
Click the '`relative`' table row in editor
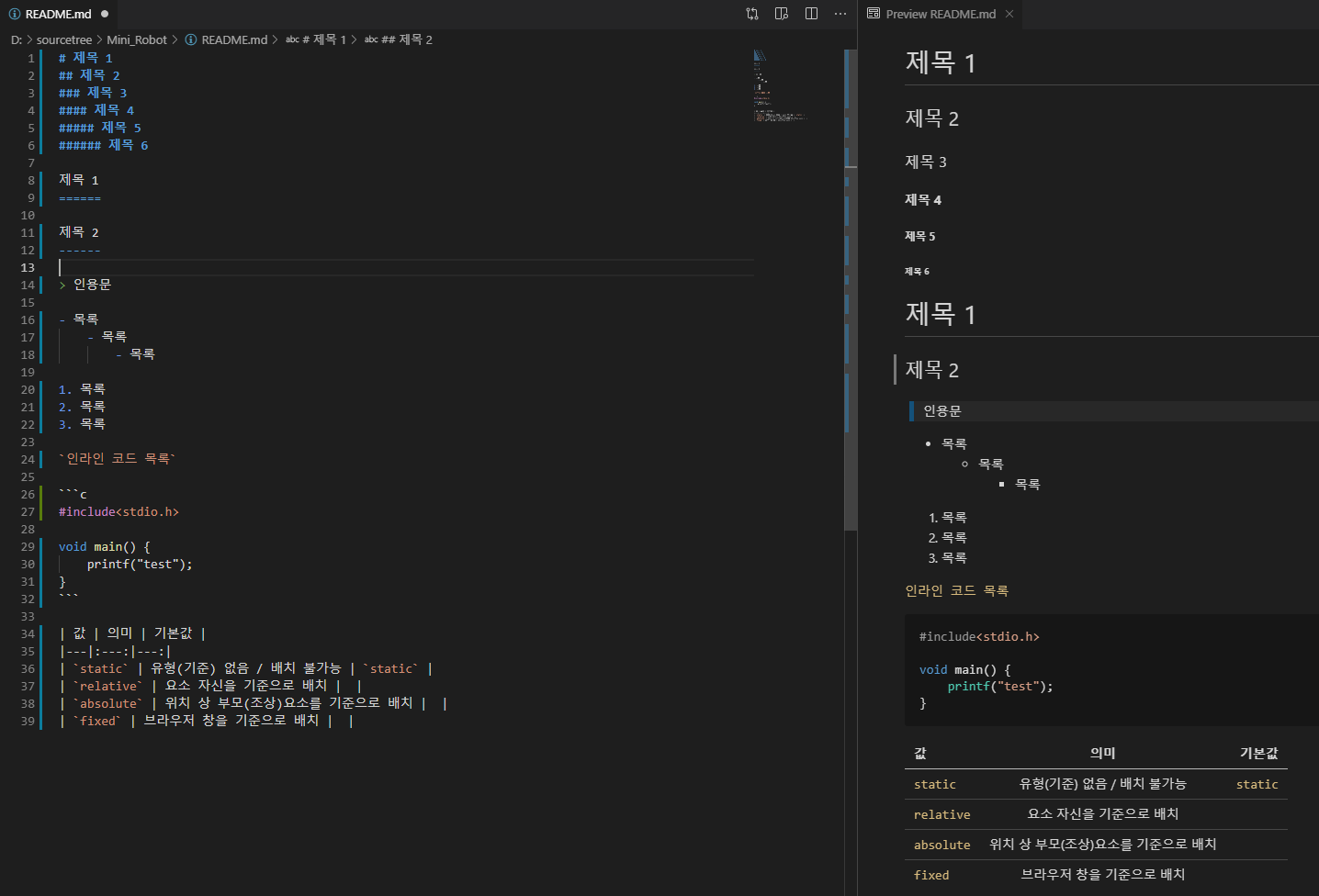click(x=210, y=686)
